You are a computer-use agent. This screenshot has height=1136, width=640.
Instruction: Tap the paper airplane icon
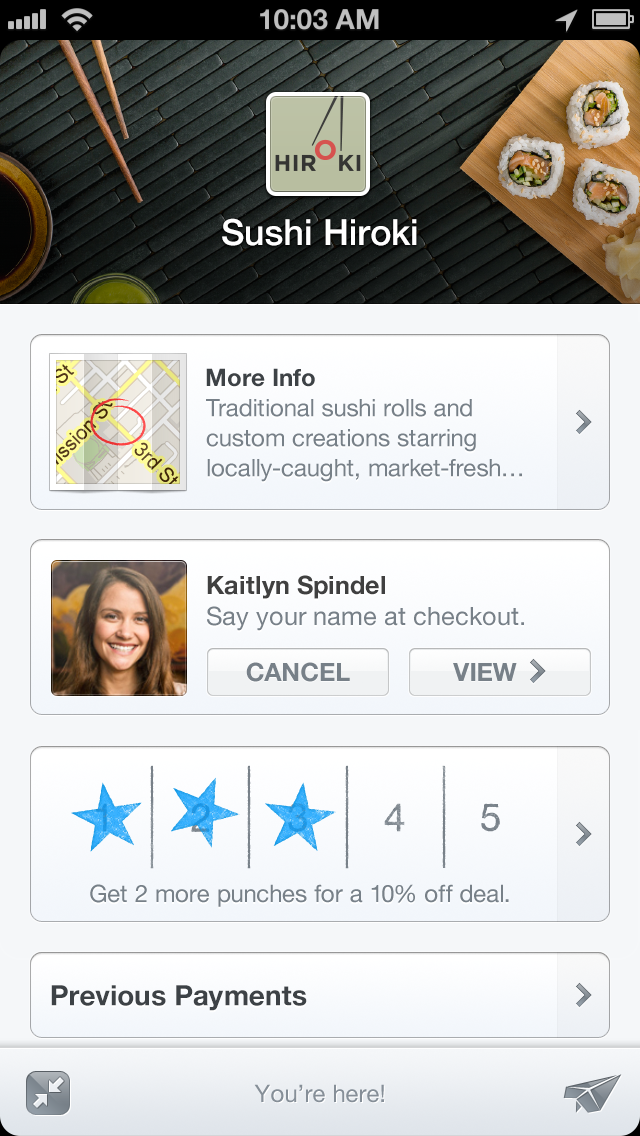click(x=592, y=1093)
